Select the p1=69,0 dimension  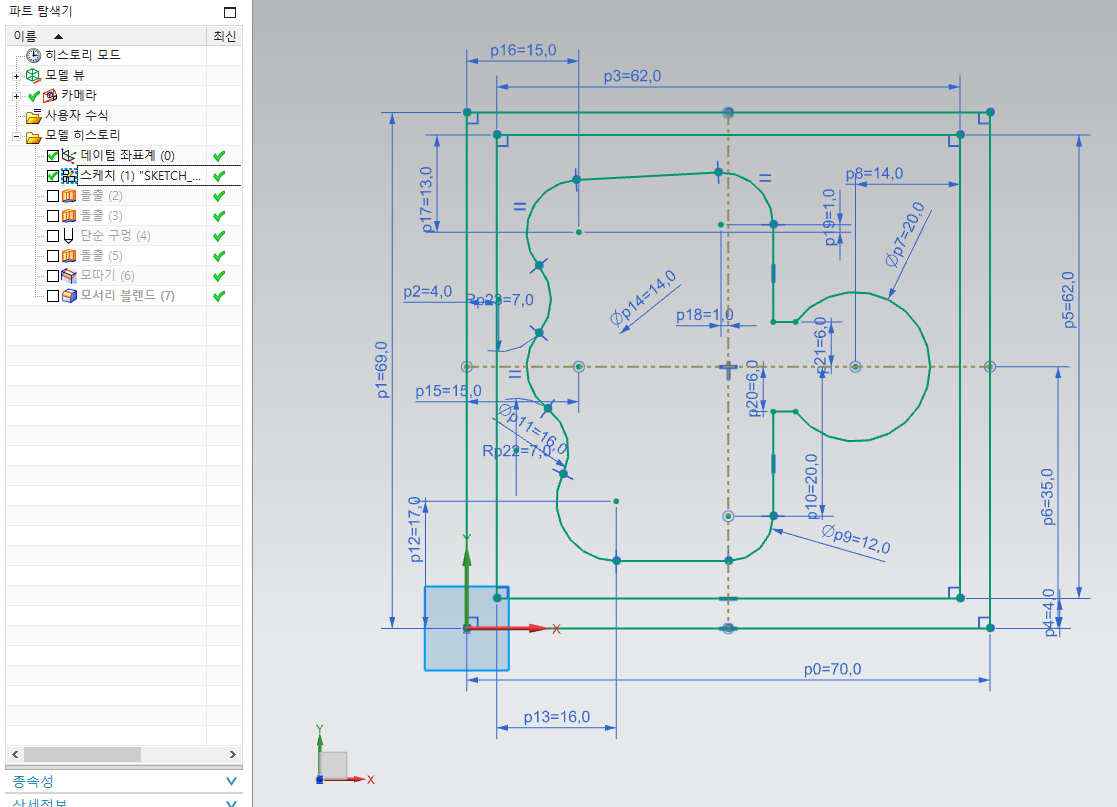click(x=382, y=369)
